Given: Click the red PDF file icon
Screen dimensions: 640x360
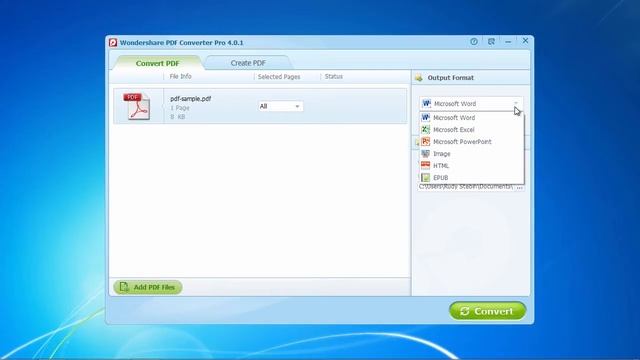Looking at the screenshot, I should point(137,106).
